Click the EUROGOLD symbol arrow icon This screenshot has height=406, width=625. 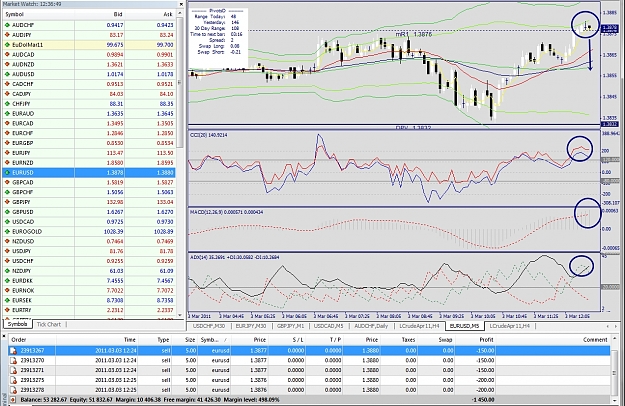click(x=7, y=231)
